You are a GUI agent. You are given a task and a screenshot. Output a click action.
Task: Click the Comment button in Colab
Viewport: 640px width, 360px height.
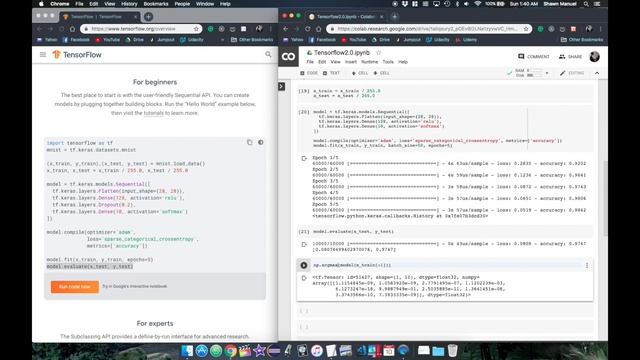pos(533,56)
